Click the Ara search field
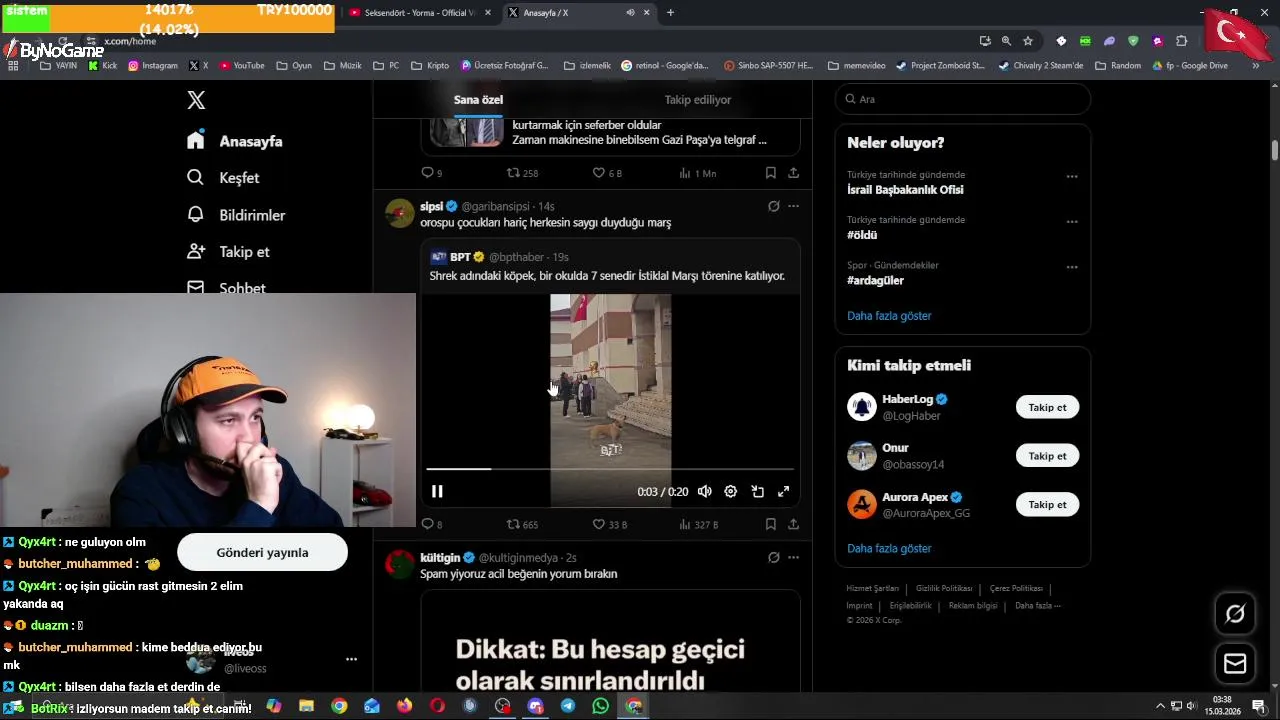The height and width of the screenshot is (720, 1280). 962,99
